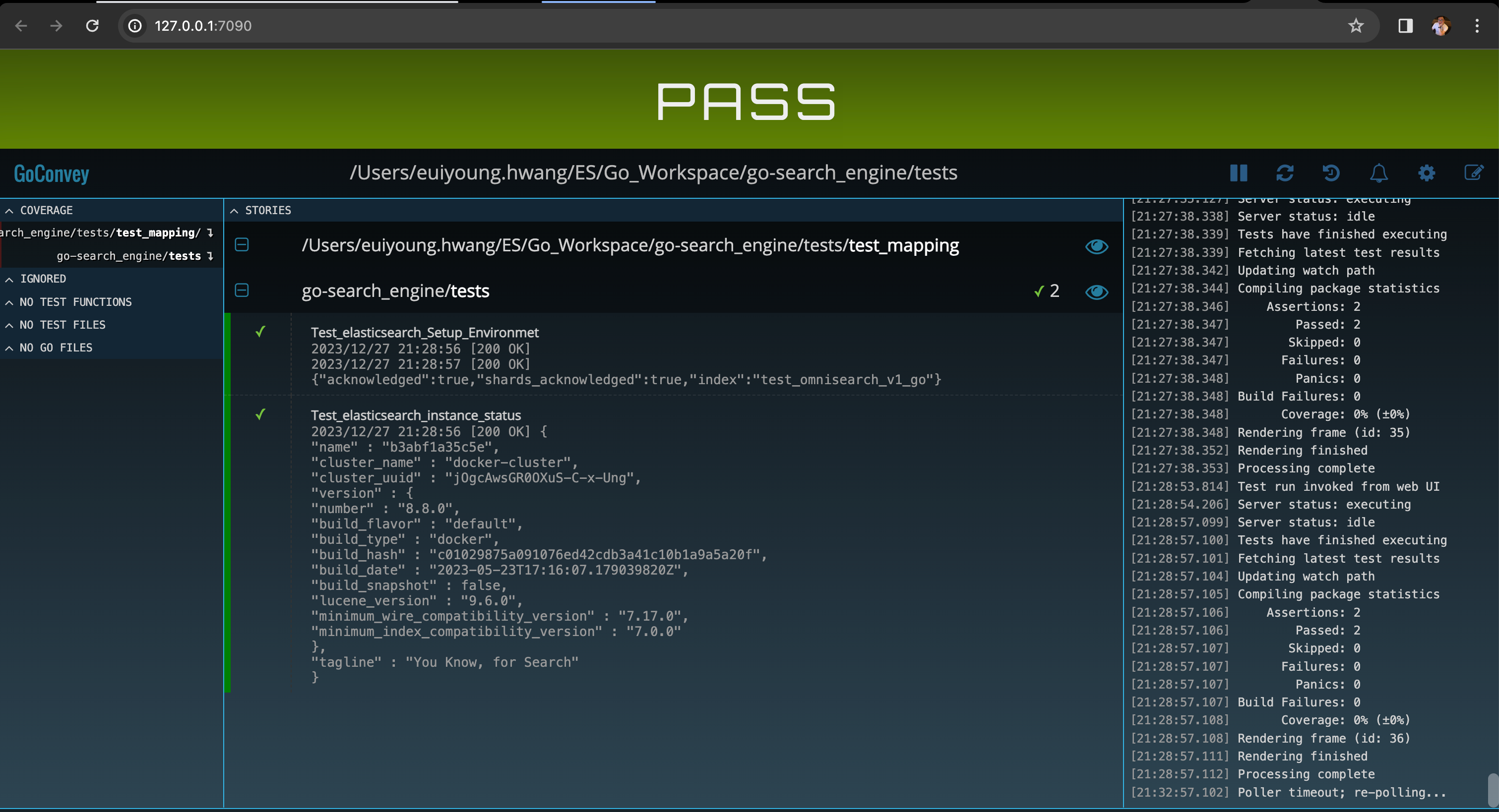Open test history clock icon
1499x812 pixels.
tap(1331, 173)
